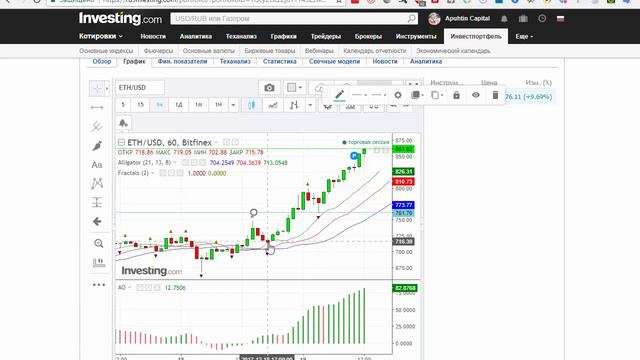Open the Теханализ main menu
Viewport: 640px width, 360px height.
point(241,36)
